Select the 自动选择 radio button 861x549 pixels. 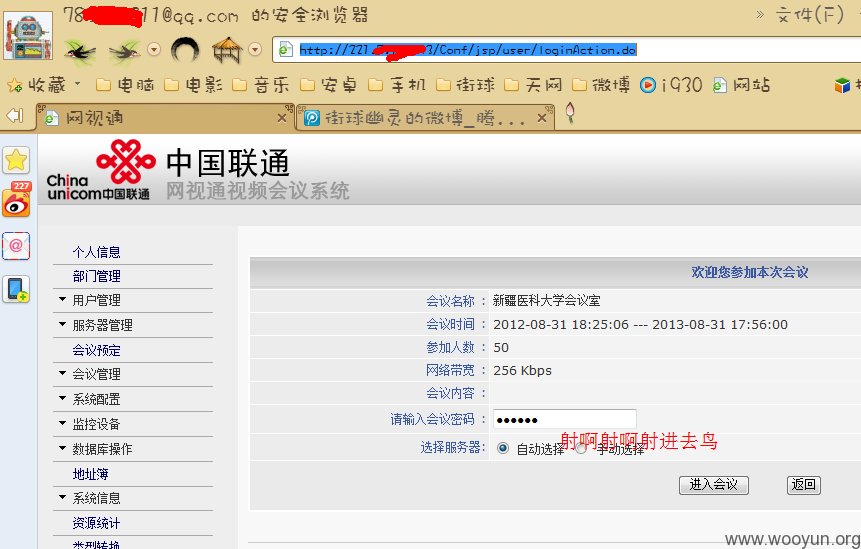click(502, 448)
